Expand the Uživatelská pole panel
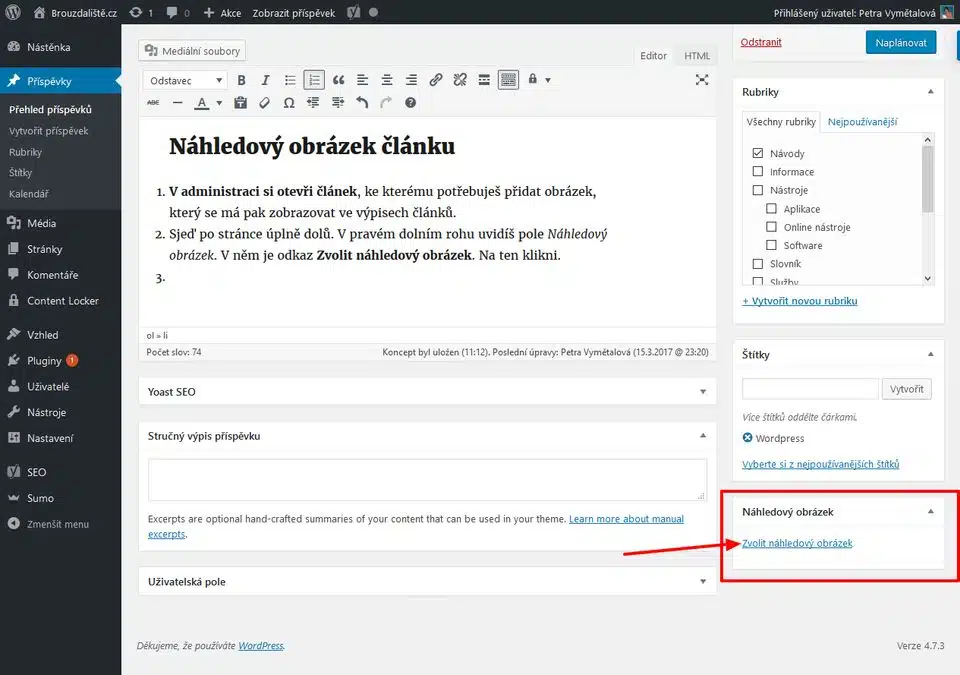Image resolution: width=960 pixels, height=675 pixels. [x=703, y=581]
